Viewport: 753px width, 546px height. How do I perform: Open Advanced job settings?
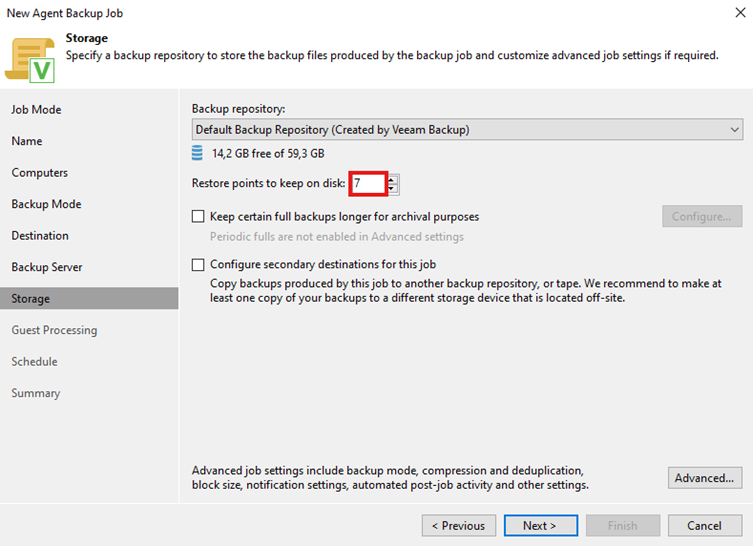coord(704,478)
